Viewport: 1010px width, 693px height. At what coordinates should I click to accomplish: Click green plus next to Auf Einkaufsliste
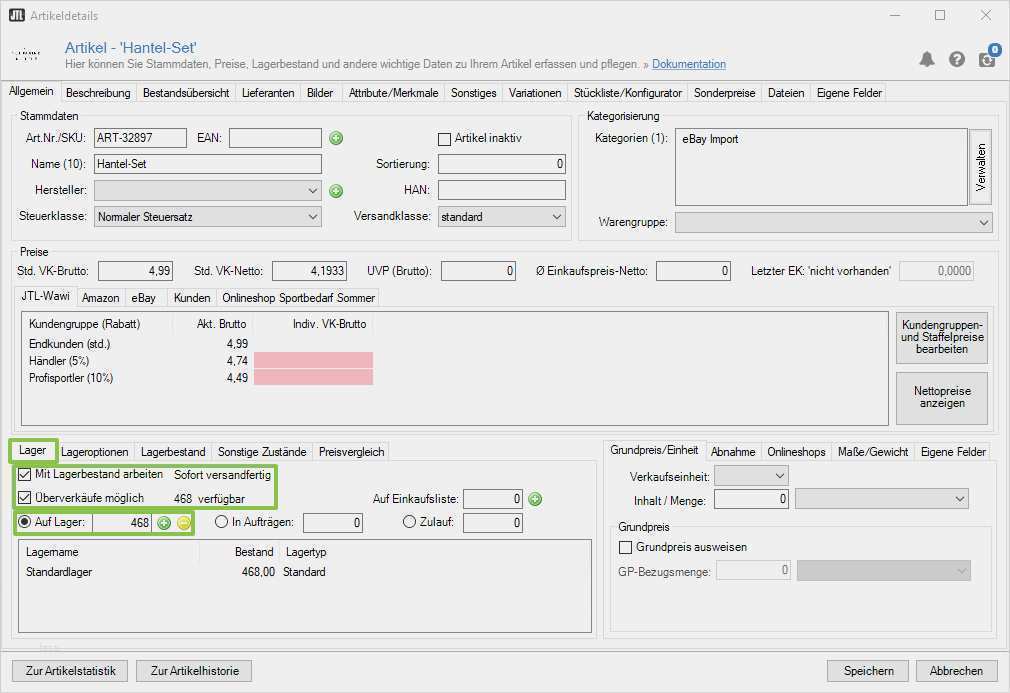tap(535, 498)
